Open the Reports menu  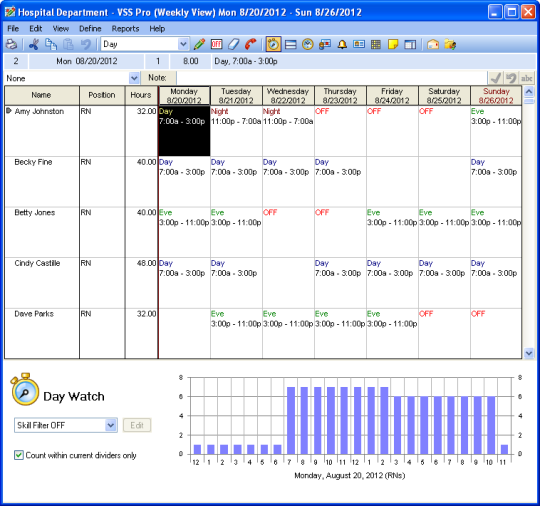[x=125, y=29]
